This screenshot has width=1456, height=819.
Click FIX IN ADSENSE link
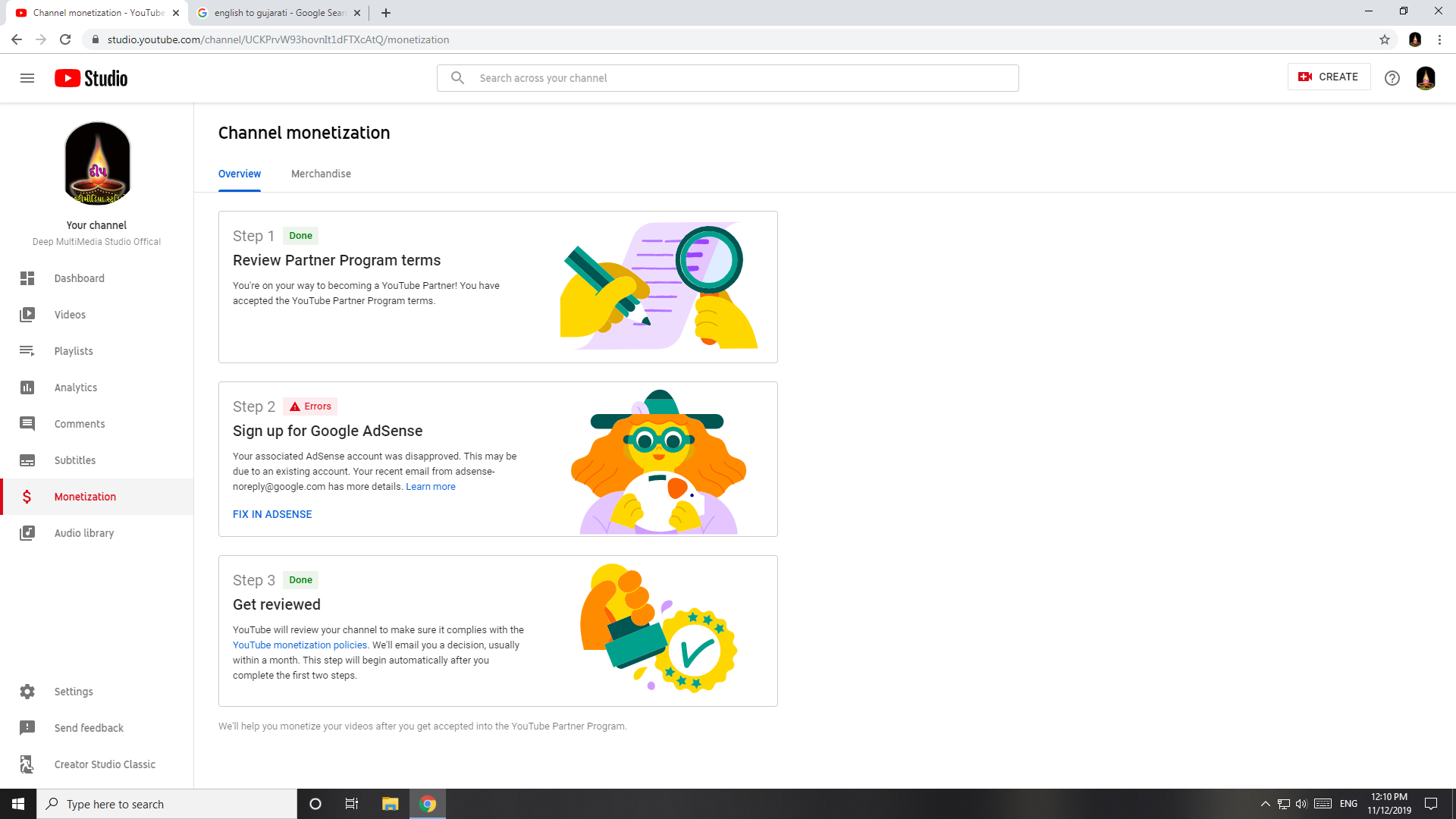(272, 514)
